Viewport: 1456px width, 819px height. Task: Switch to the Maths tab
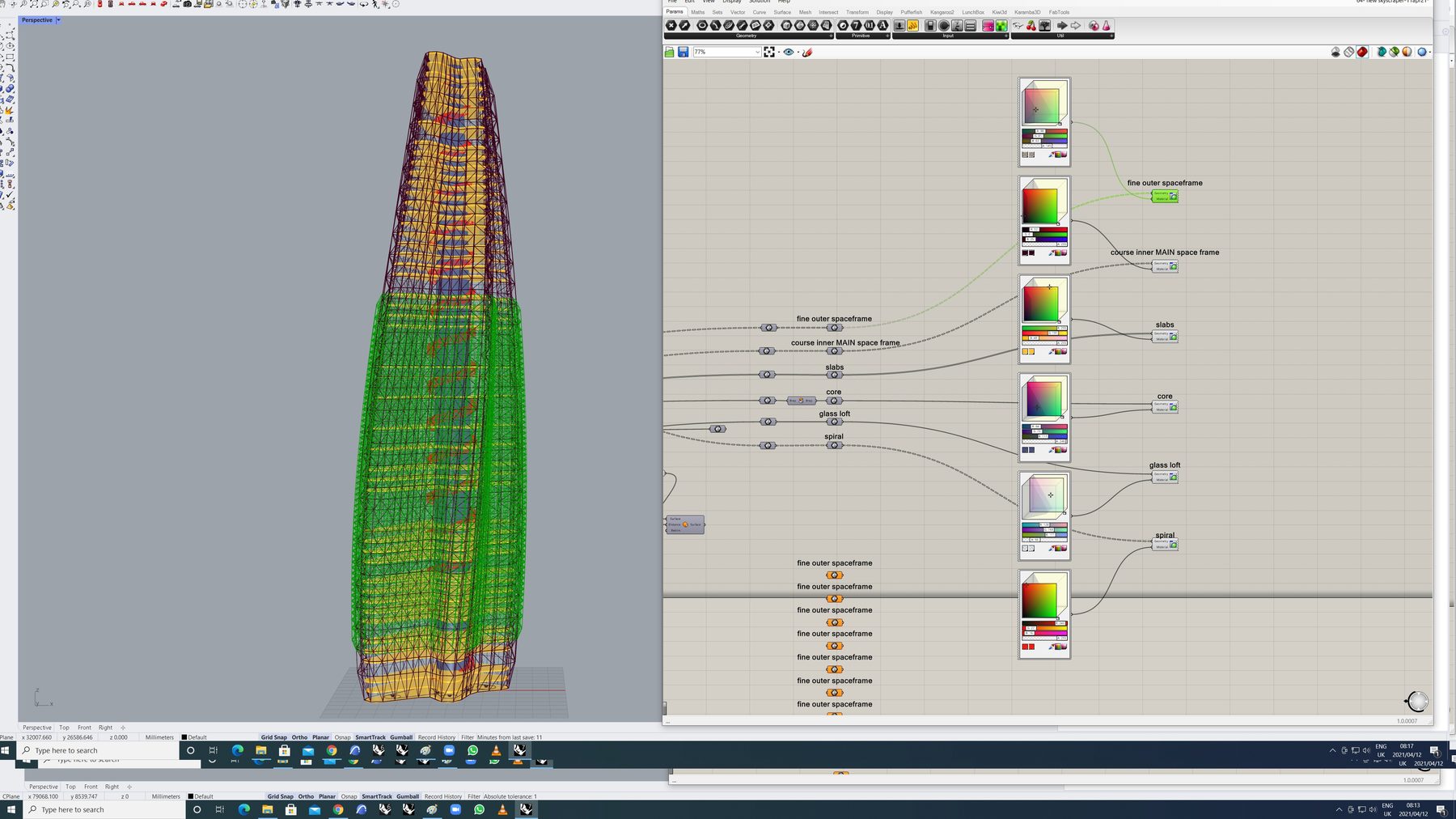point(697,12)
